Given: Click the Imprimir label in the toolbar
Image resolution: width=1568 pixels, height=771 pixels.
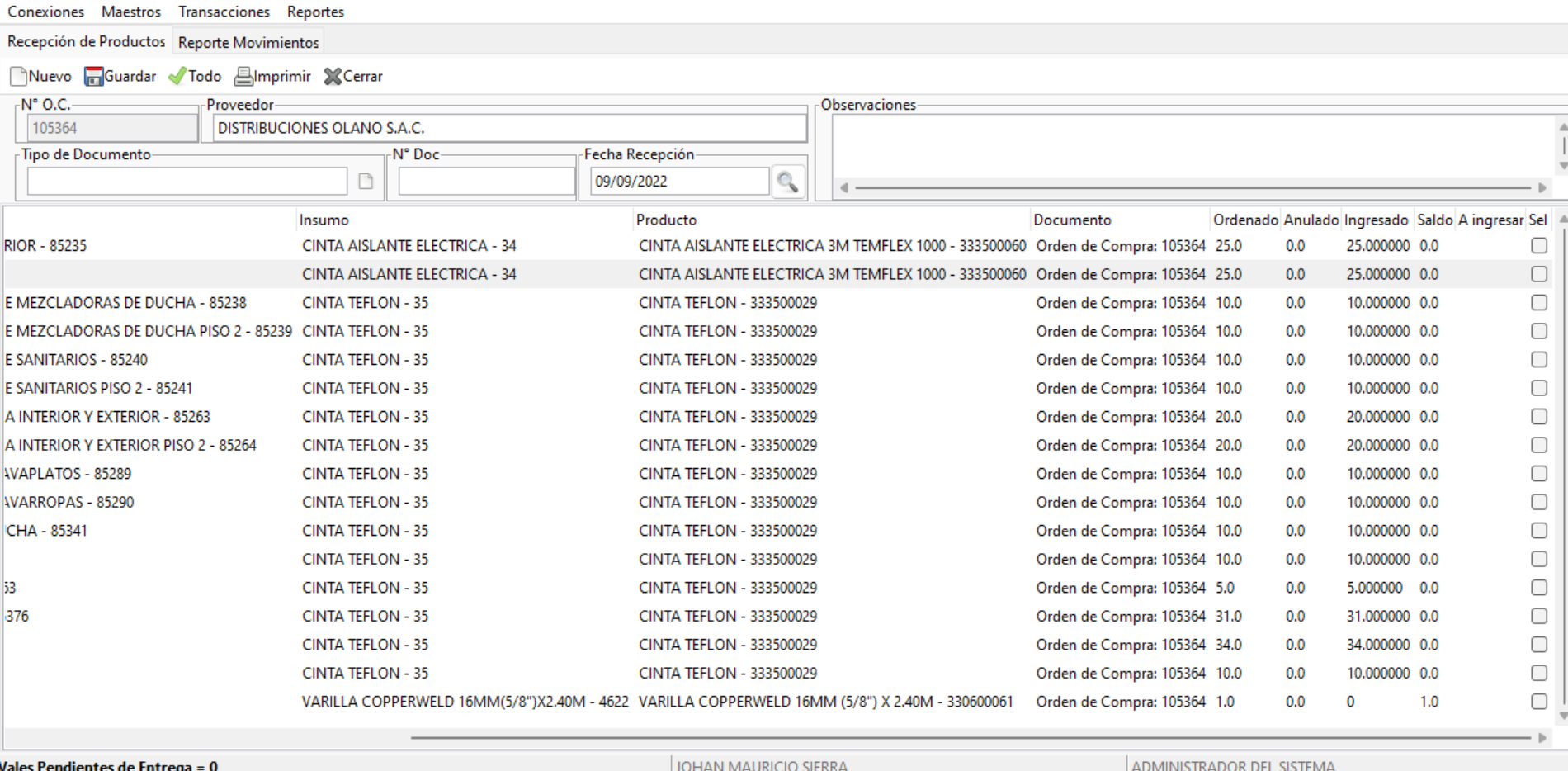Looking at the screenshot, I should click(282, 76).
